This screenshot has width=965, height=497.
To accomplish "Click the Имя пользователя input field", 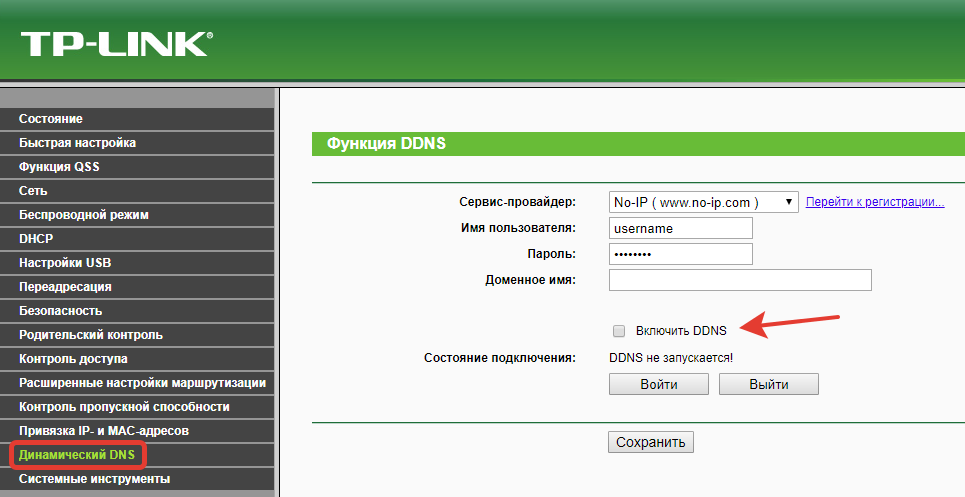I will coord(680,228).
